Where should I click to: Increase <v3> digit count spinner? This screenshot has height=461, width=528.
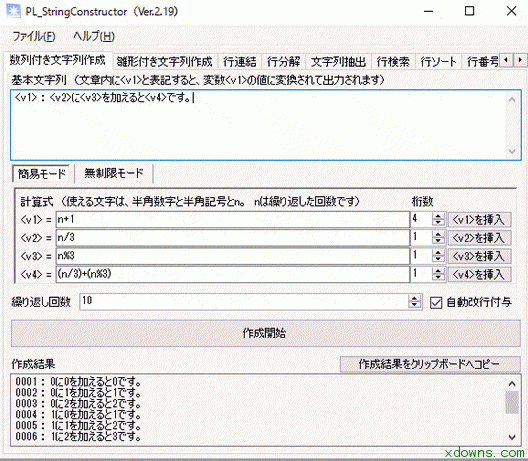[x=438, y=253]
